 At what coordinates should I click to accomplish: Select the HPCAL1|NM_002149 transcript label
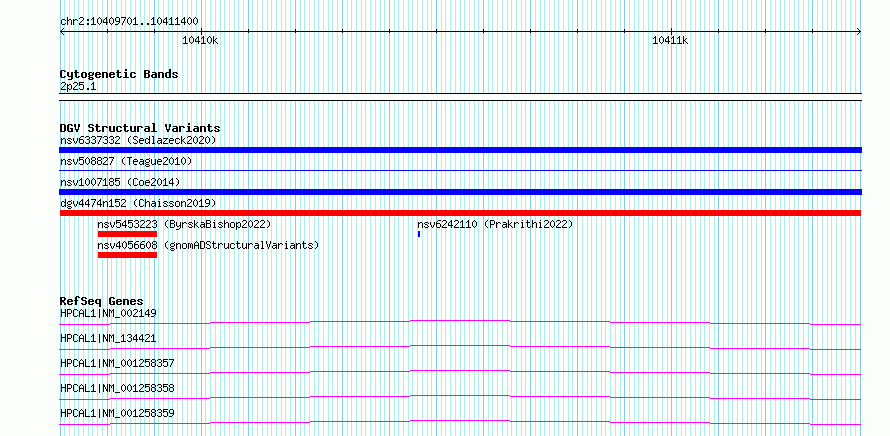[108, 313]
